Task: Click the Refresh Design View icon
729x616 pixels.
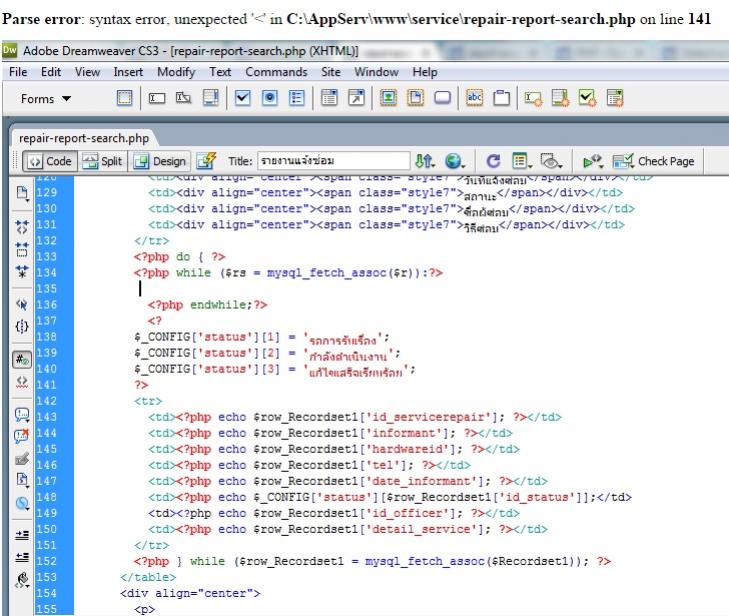Action: [493, 160]
